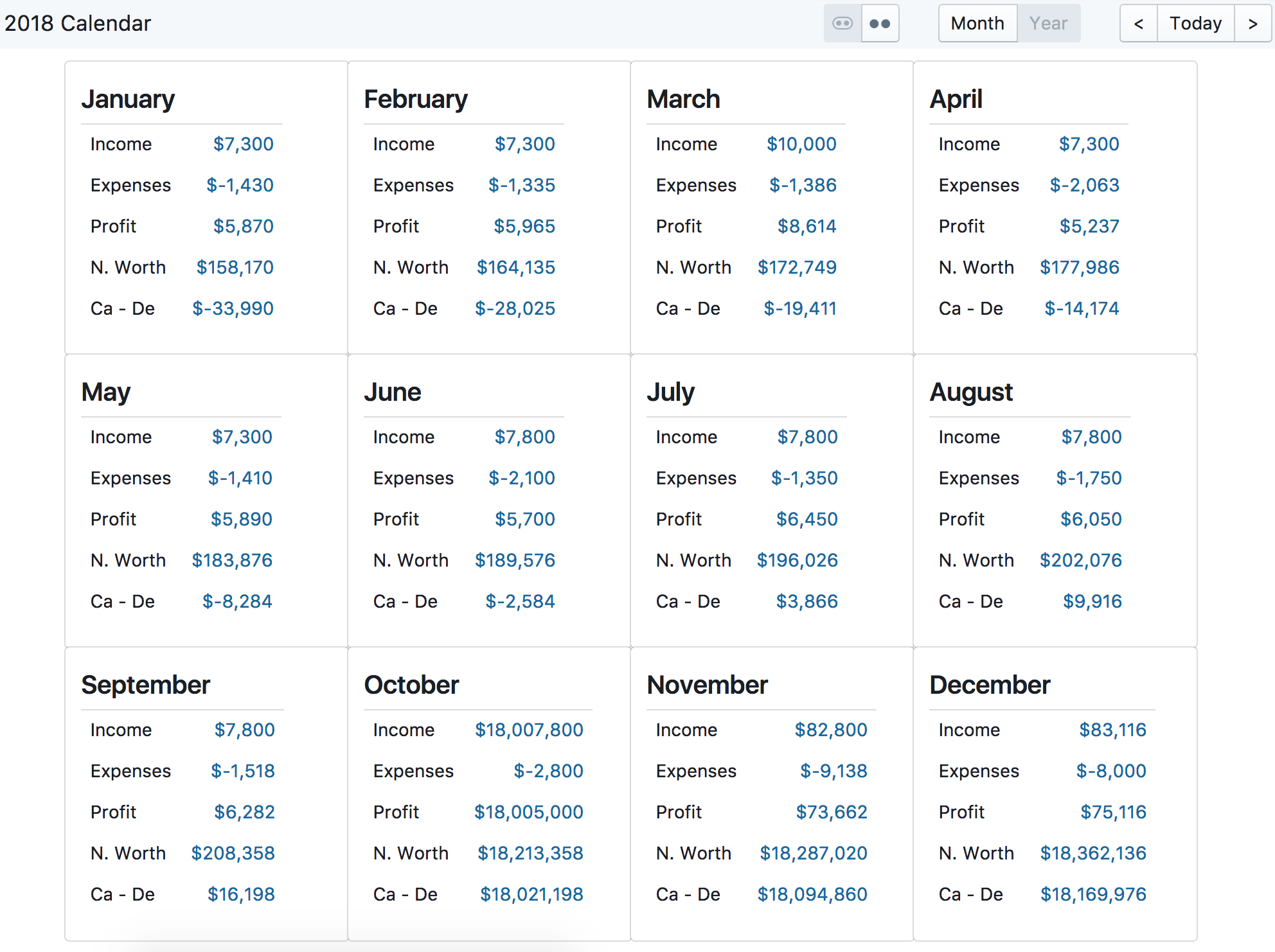Screen dimensions: 1275x952
Task: Select December net worth amount
Action: 1092,853
